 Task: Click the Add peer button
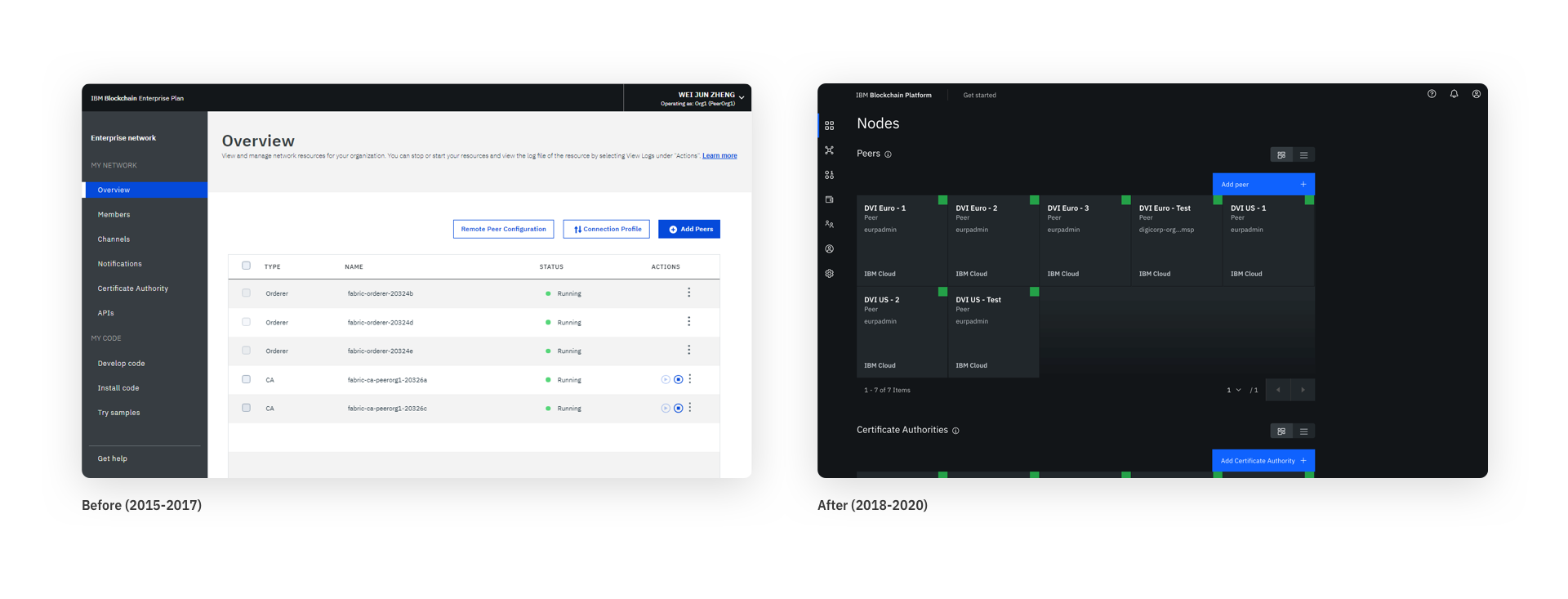click(1263, 184)
